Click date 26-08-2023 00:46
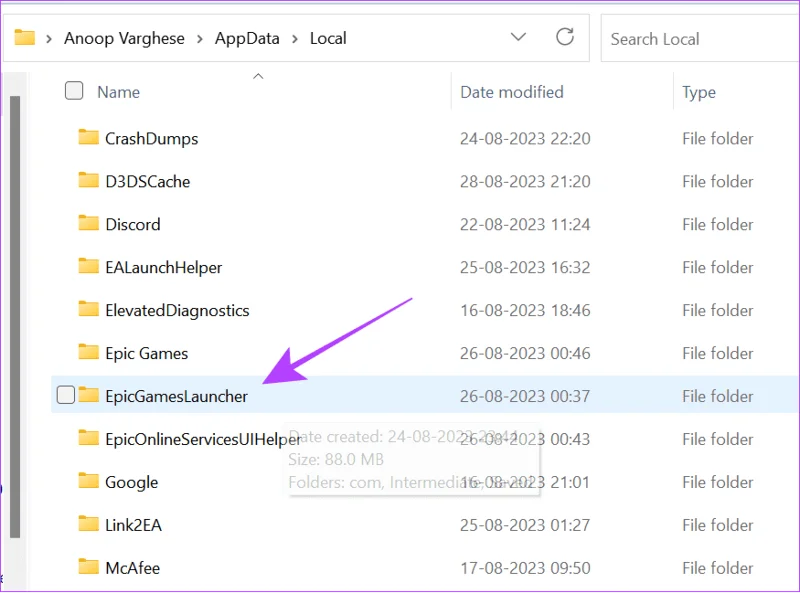800x593 pixels. coord(525,353)
